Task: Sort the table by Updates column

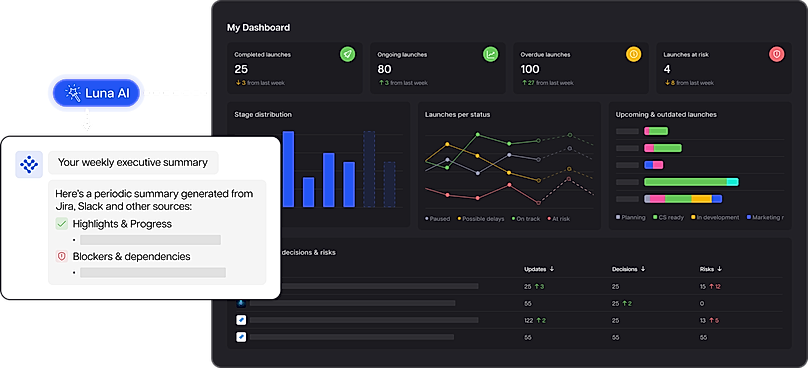Action: point(538,269)
